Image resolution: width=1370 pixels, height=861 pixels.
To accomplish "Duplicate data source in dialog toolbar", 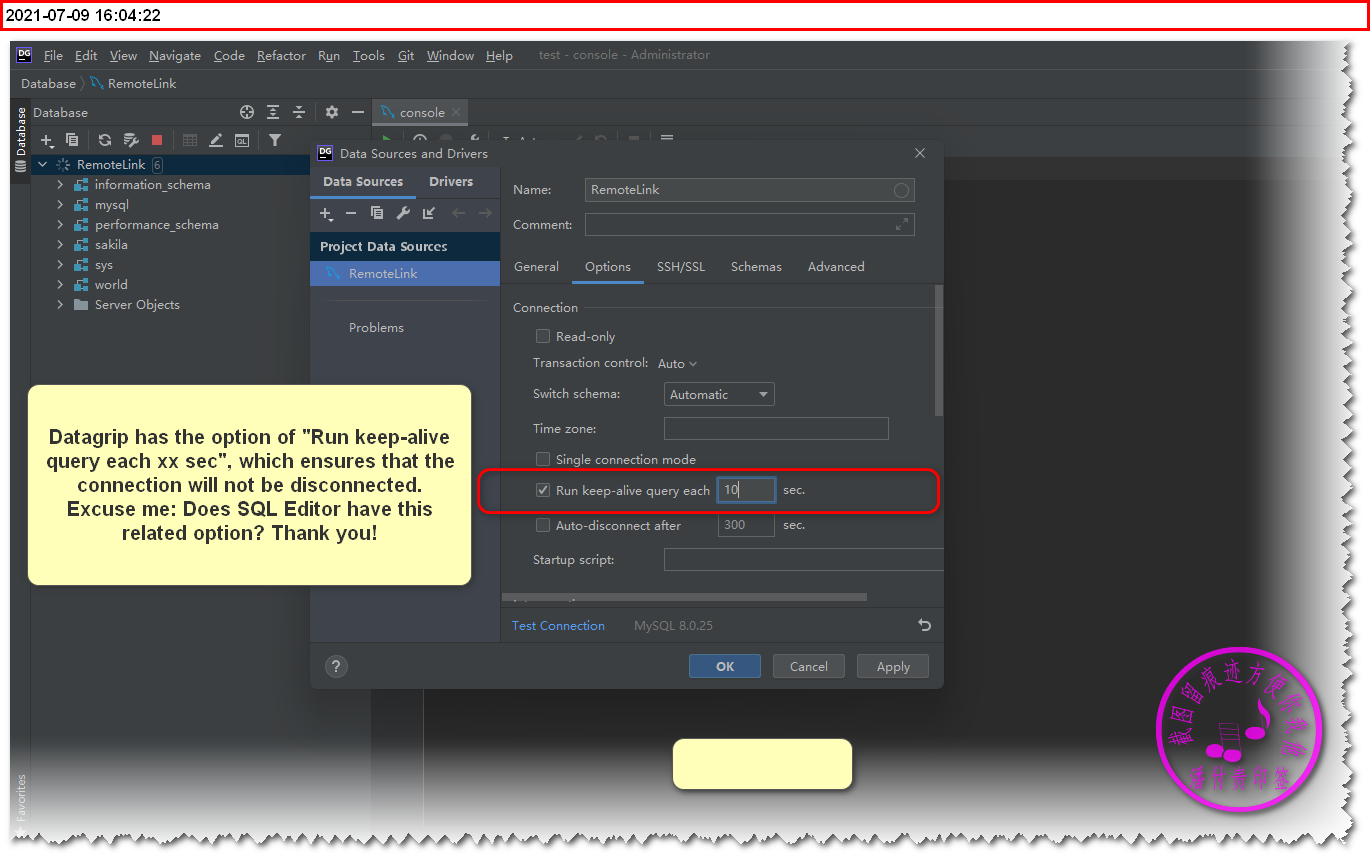I will 377,214.
